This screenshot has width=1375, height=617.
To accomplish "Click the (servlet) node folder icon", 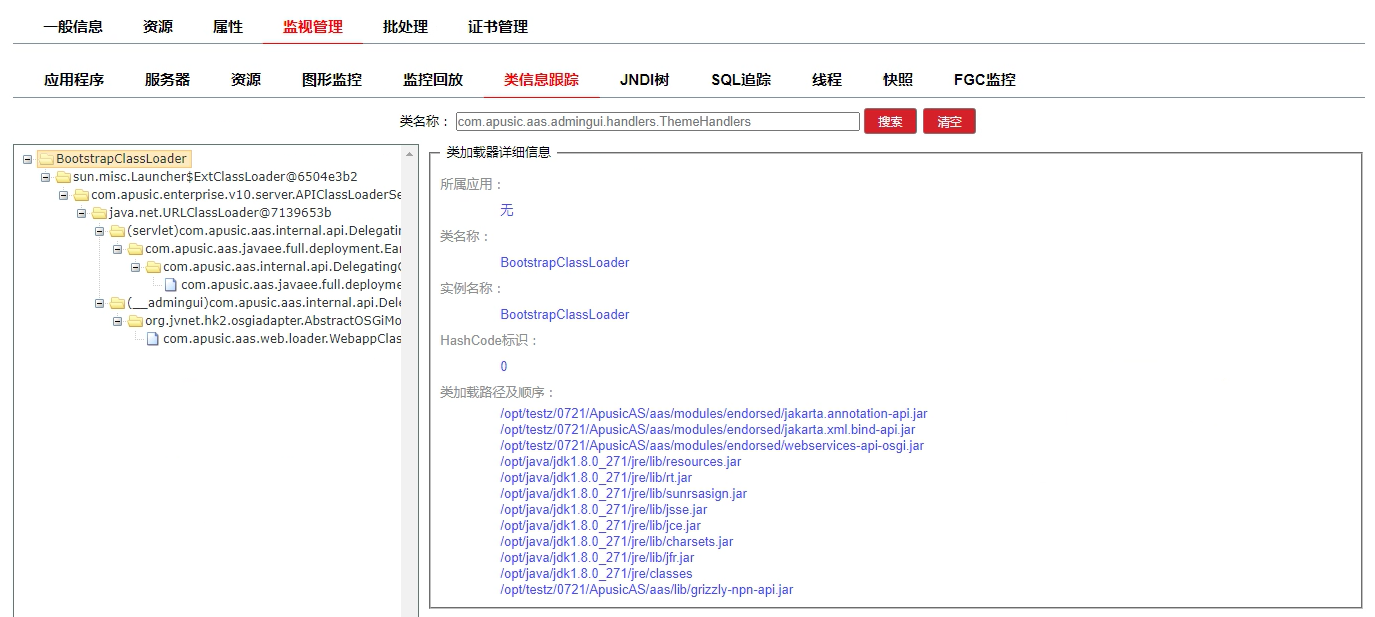I will 117,231.
